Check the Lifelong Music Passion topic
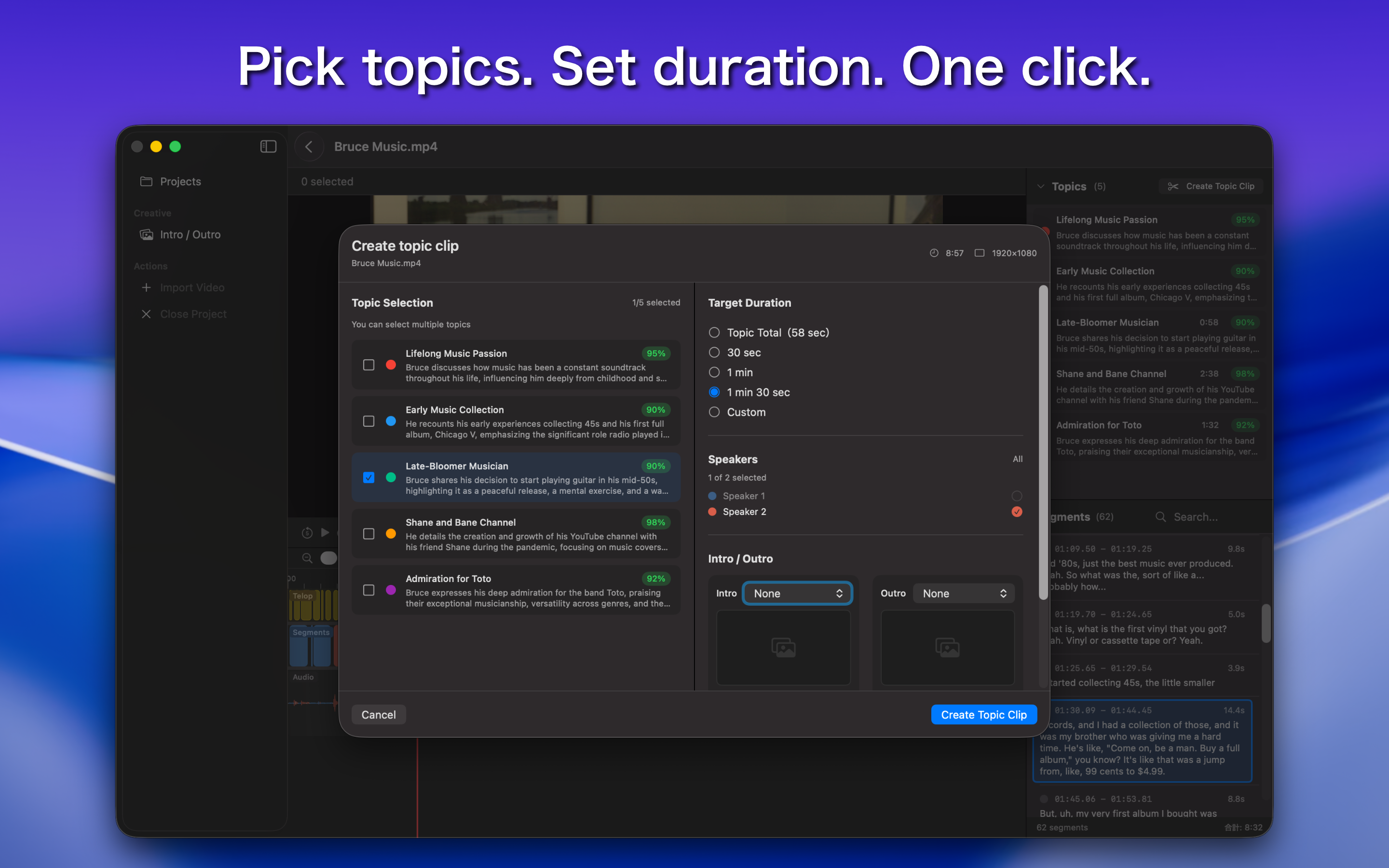The image size is (1389, 868). pos(368,365)
